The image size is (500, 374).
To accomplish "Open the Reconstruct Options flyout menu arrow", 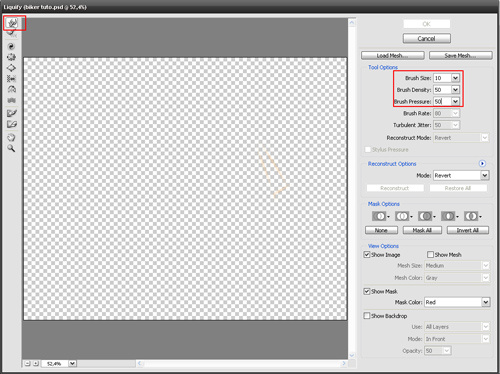I will tap(482, 163).
